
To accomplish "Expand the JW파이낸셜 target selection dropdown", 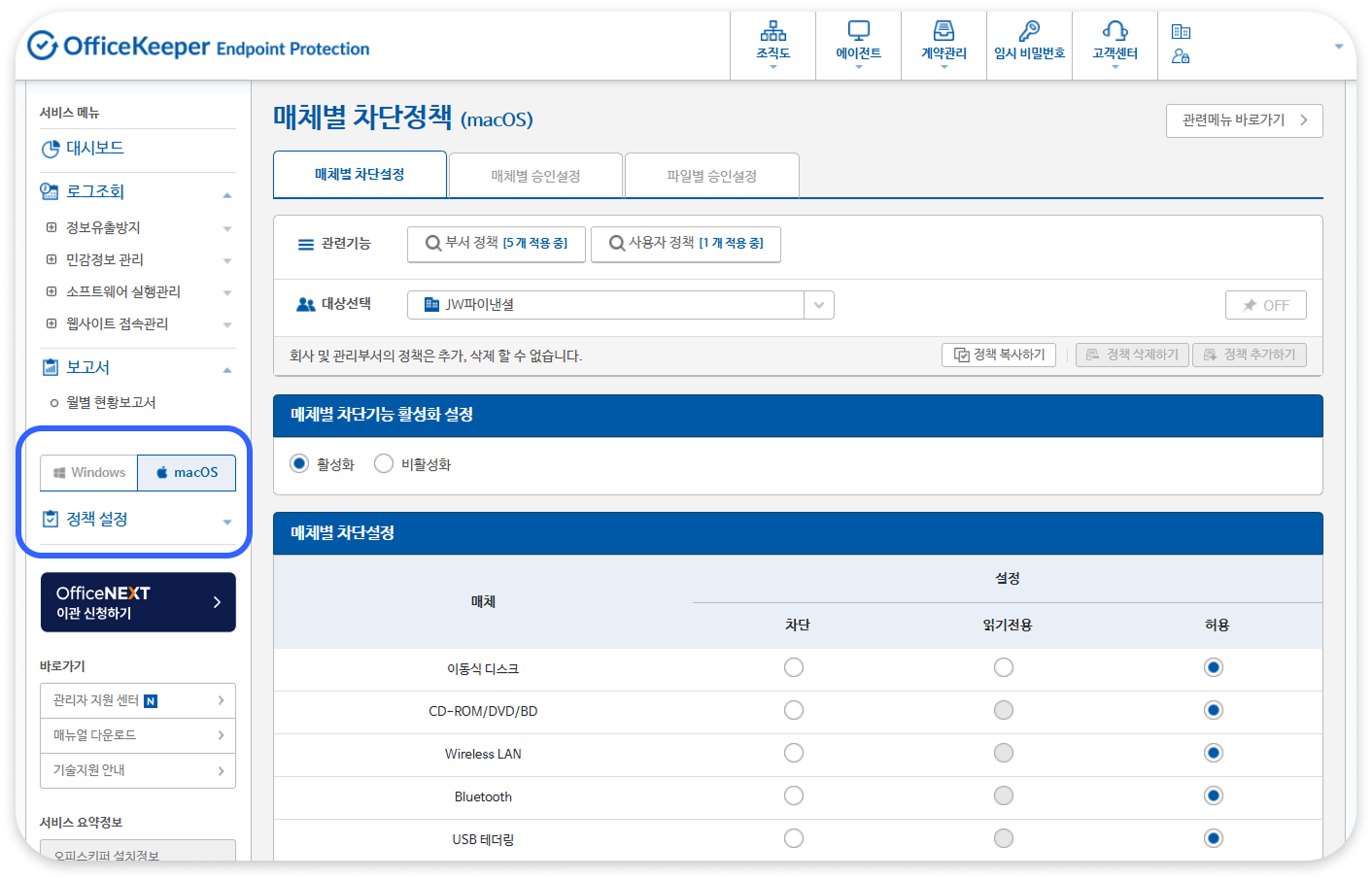I will (819, 304).
